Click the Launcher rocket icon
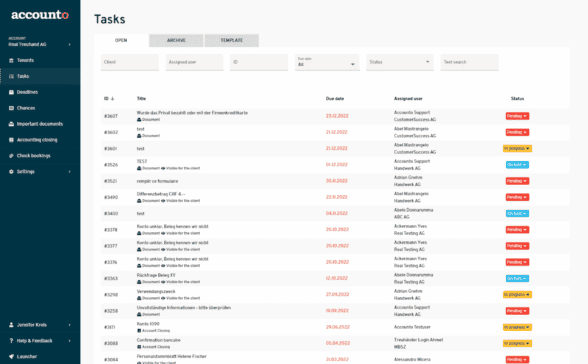This screenshot has height=364, width=588. pyautogui.click(x=11, y=357)
